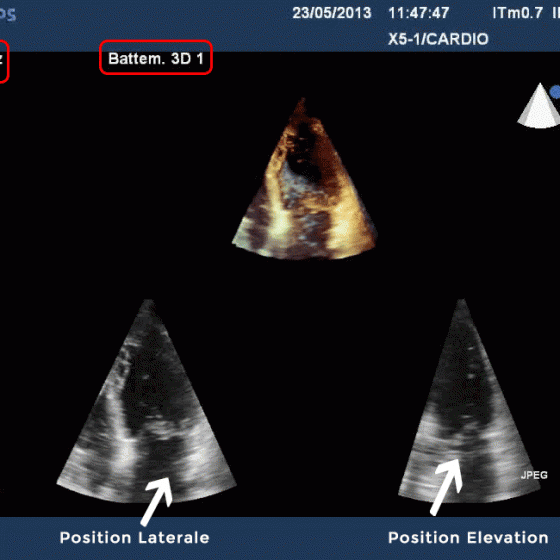560x560 pixels.
Task: Click the apex of the 3D volume
Action: click(302, 100)
